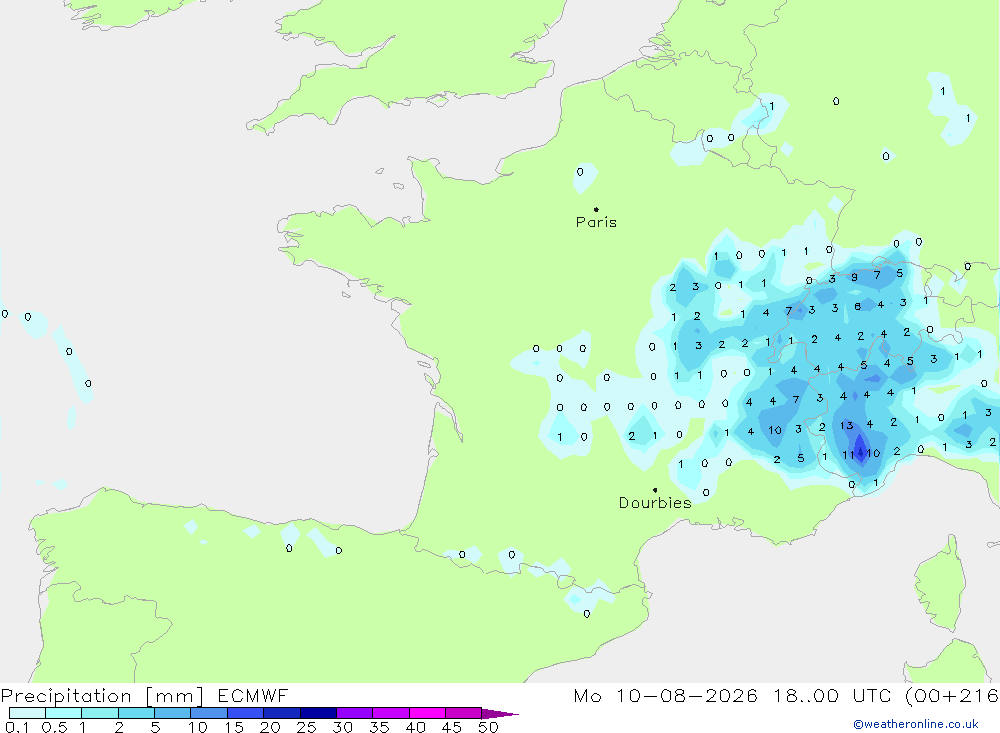The height and width of the screenshot is (733, 1000).
Task: Choose the 10–15 mm legend swatch
Action: click(209, 713)
